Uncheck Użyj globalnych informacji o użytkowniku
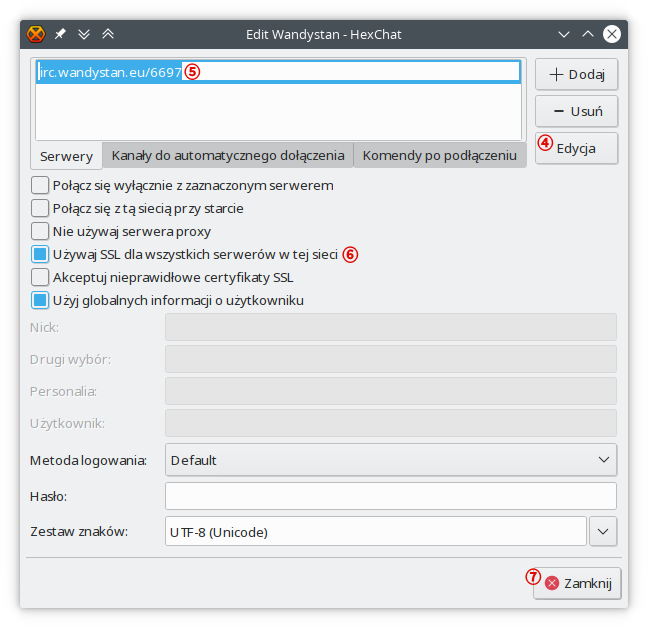Screen dimensions: 648x628 point(40,300)
